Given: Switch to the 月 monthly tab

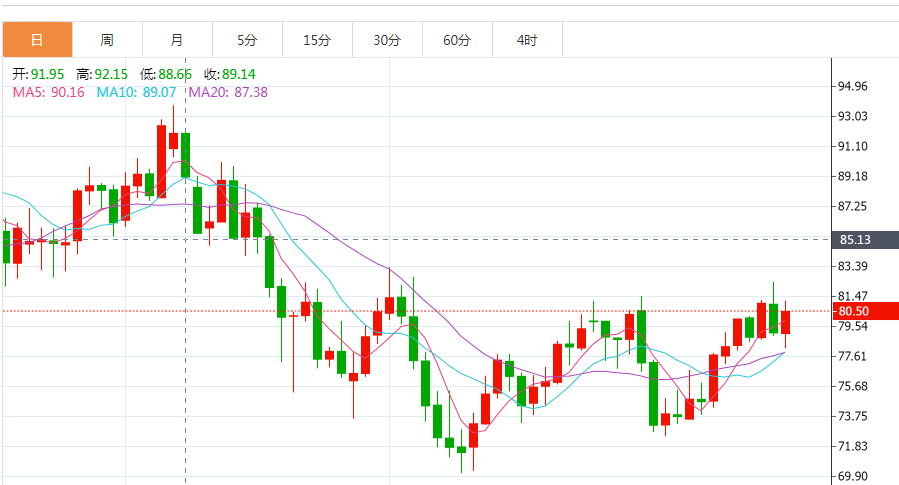Looking at the screenshot, I should [x=177, y=40].
